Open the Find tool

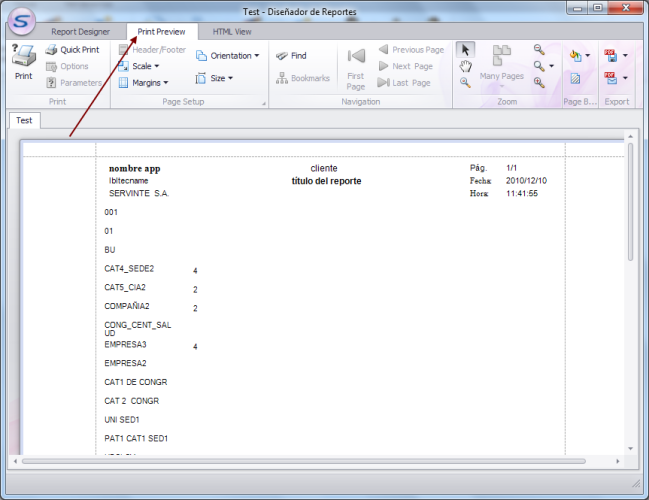click(x=291, y=56)
